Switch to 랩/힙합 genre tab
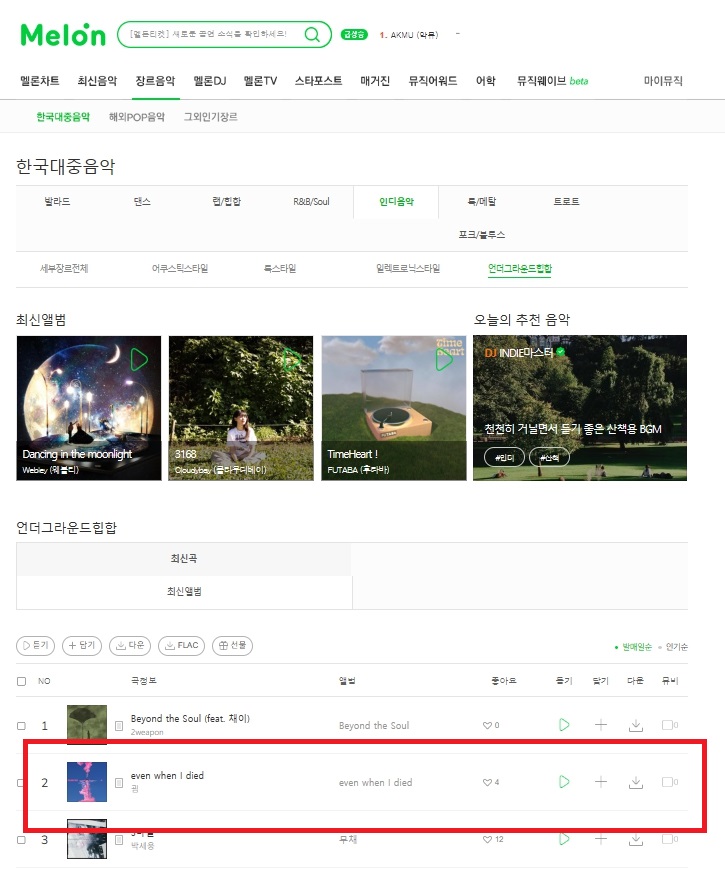The height and width of the screenshot is (876, 725). tap(226, 202)
